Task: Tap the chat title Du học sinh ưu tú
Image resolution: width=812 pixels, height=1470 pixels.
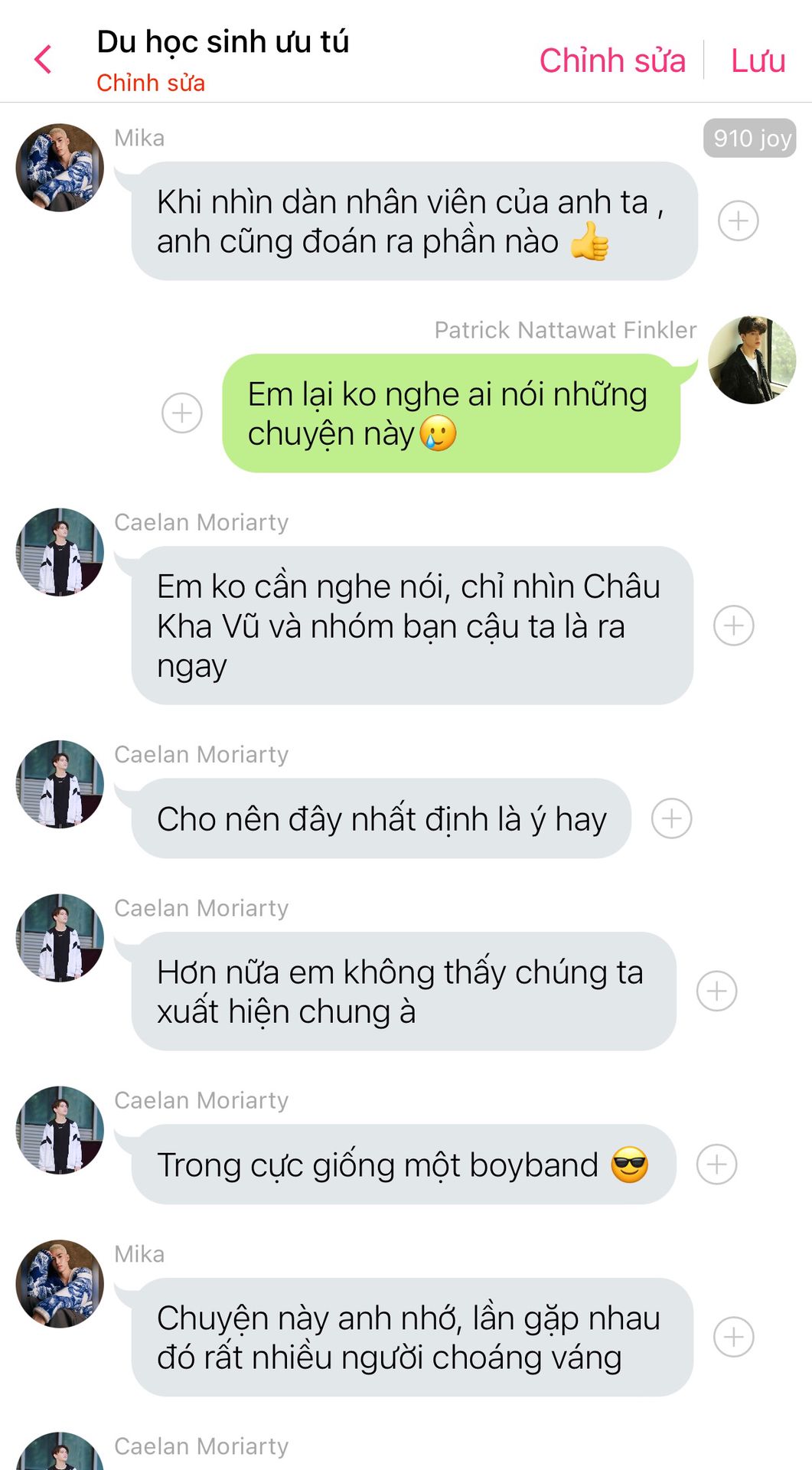Action: 223,42
